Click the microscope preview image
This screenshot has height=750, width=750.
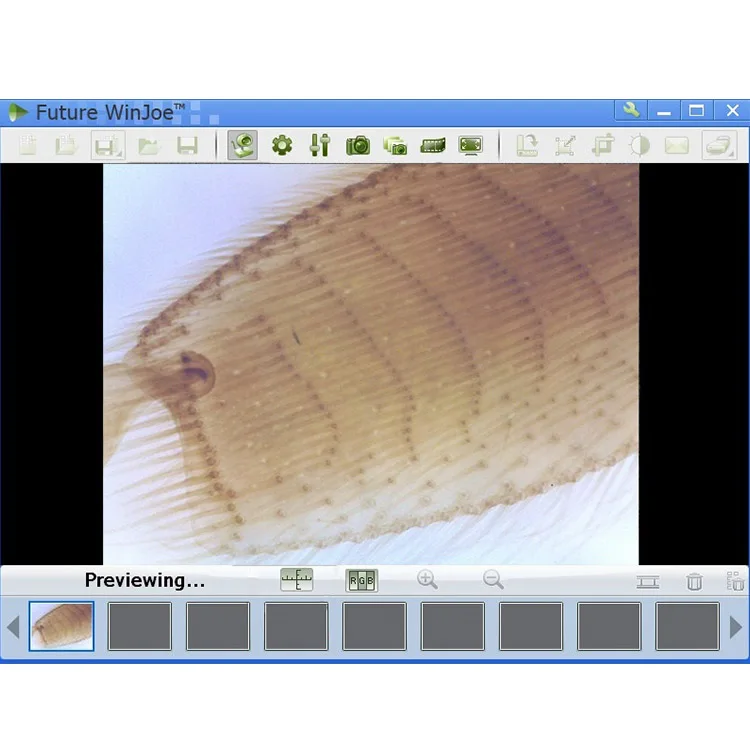tap(371, 364)
